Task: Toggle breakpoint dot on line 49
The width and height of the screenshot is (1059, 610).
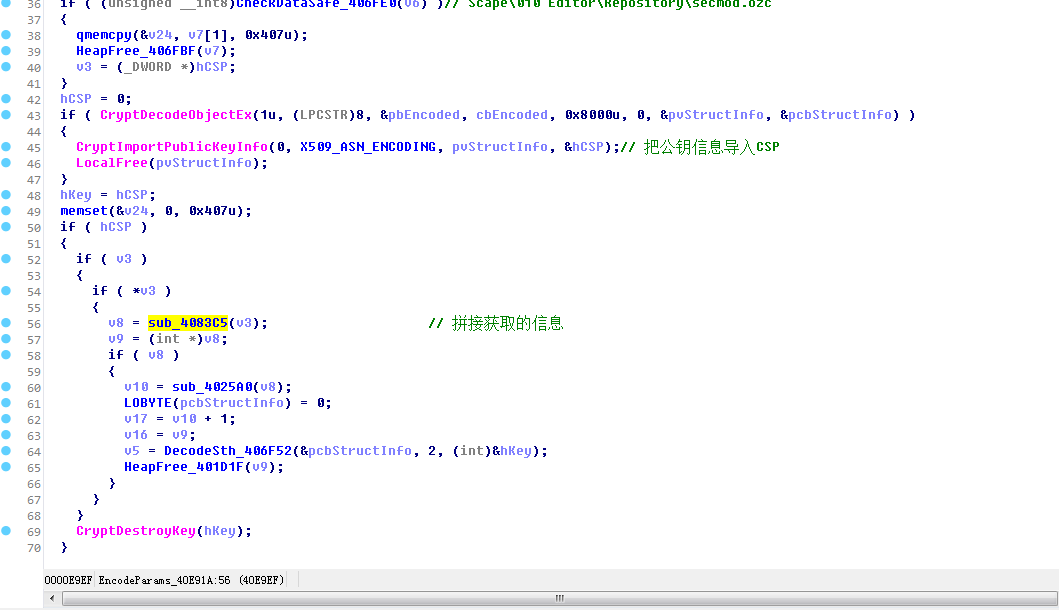Action: coord(6,211)
